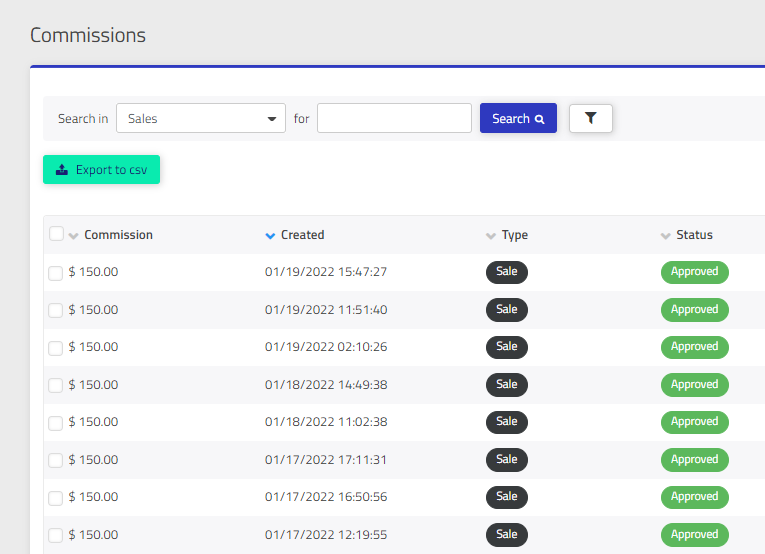Click Export to csv button
765x554 pixels.
click(101, 170)
